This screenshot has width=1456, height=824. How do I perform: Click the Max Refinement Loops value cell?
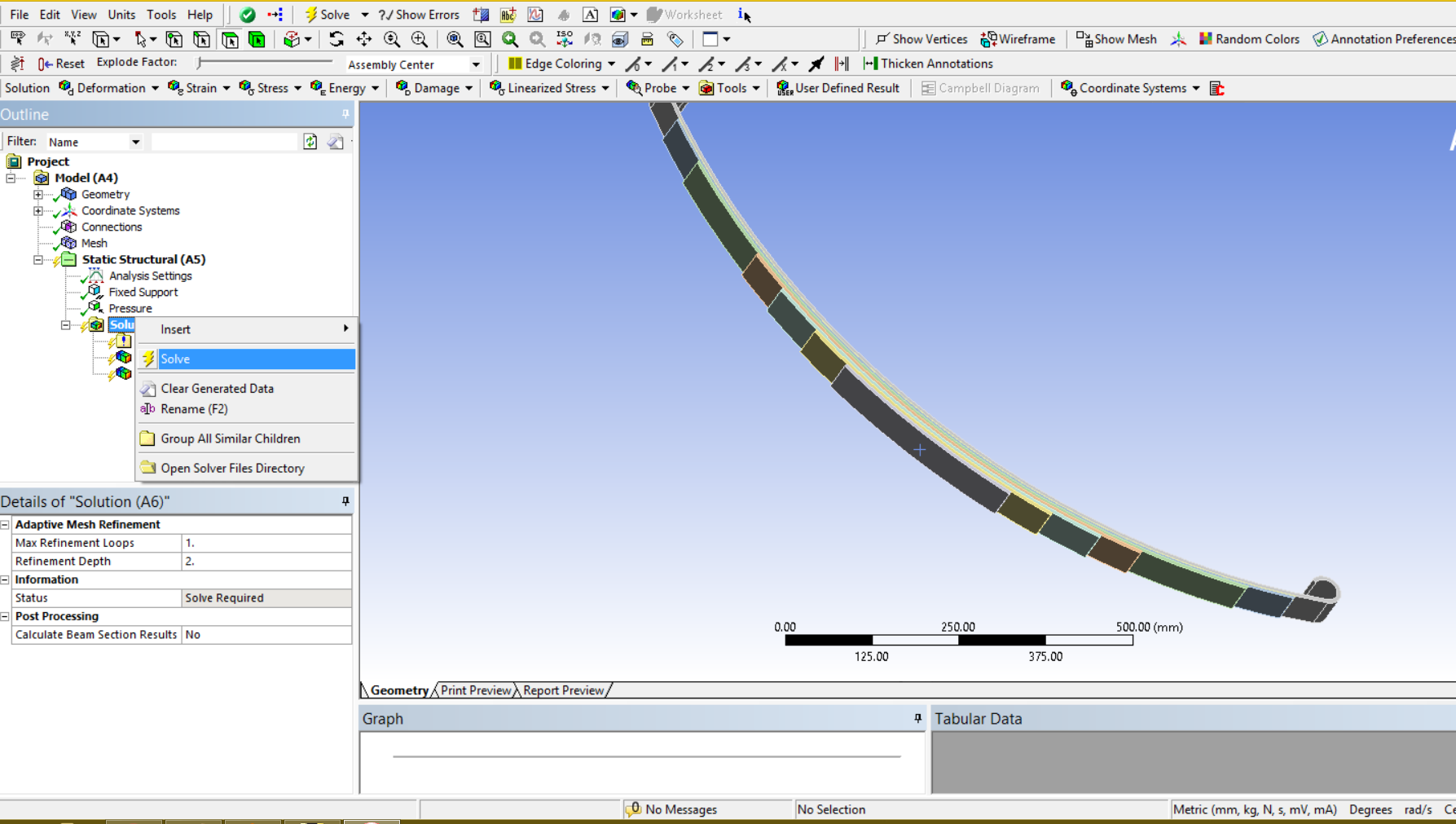pyautogui.click(x=266, y=543)
